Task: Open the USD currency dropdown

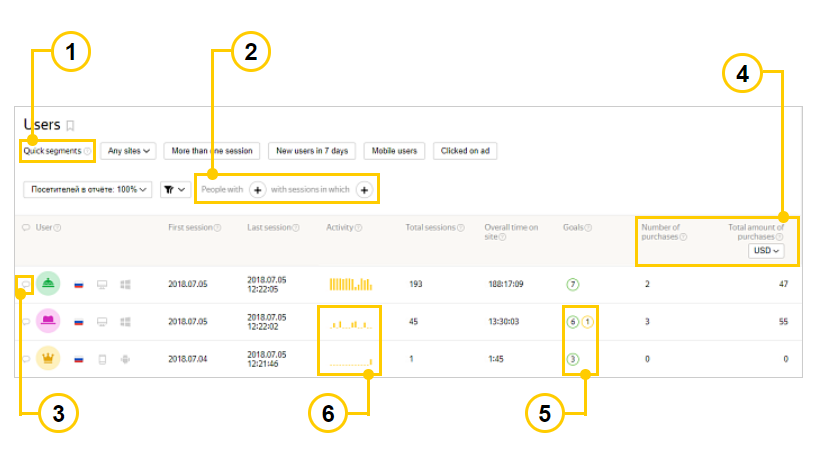Action: point(769,252)
